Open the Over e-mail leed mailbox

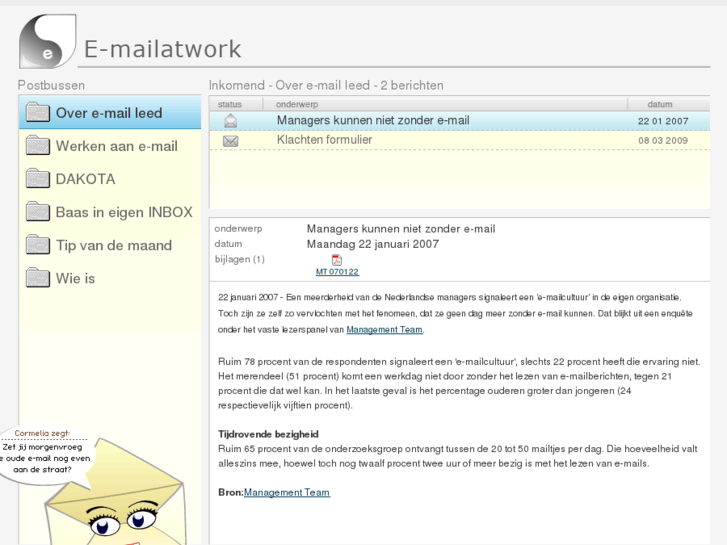pos(110,112)
